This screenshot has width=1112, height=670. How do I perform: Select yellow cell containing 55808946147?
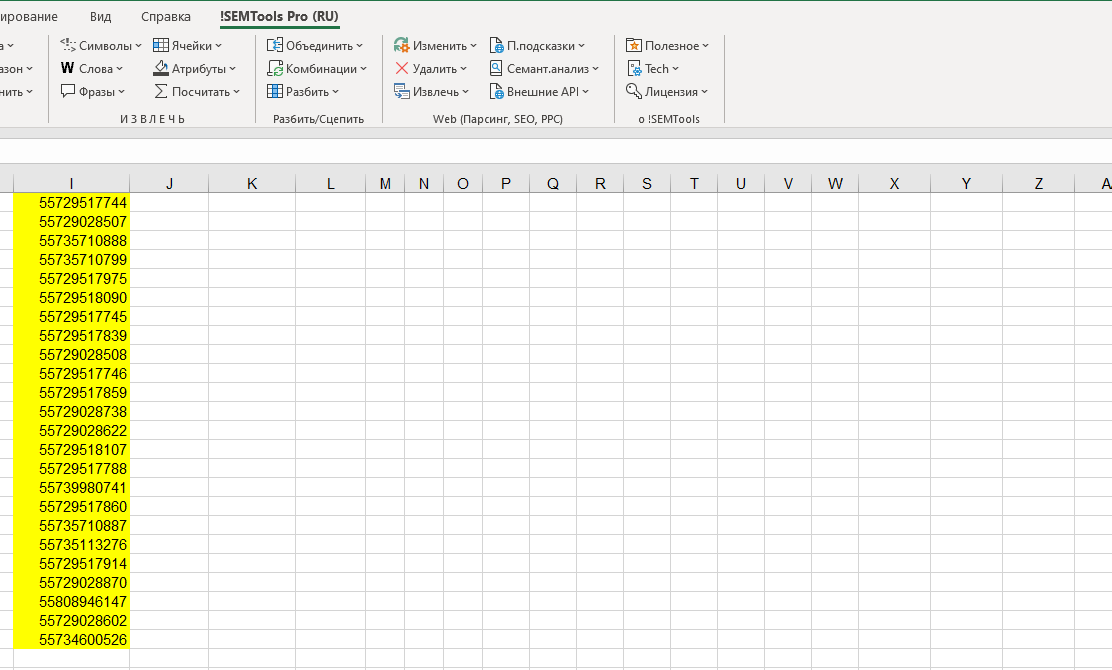[x=72, y=602]
